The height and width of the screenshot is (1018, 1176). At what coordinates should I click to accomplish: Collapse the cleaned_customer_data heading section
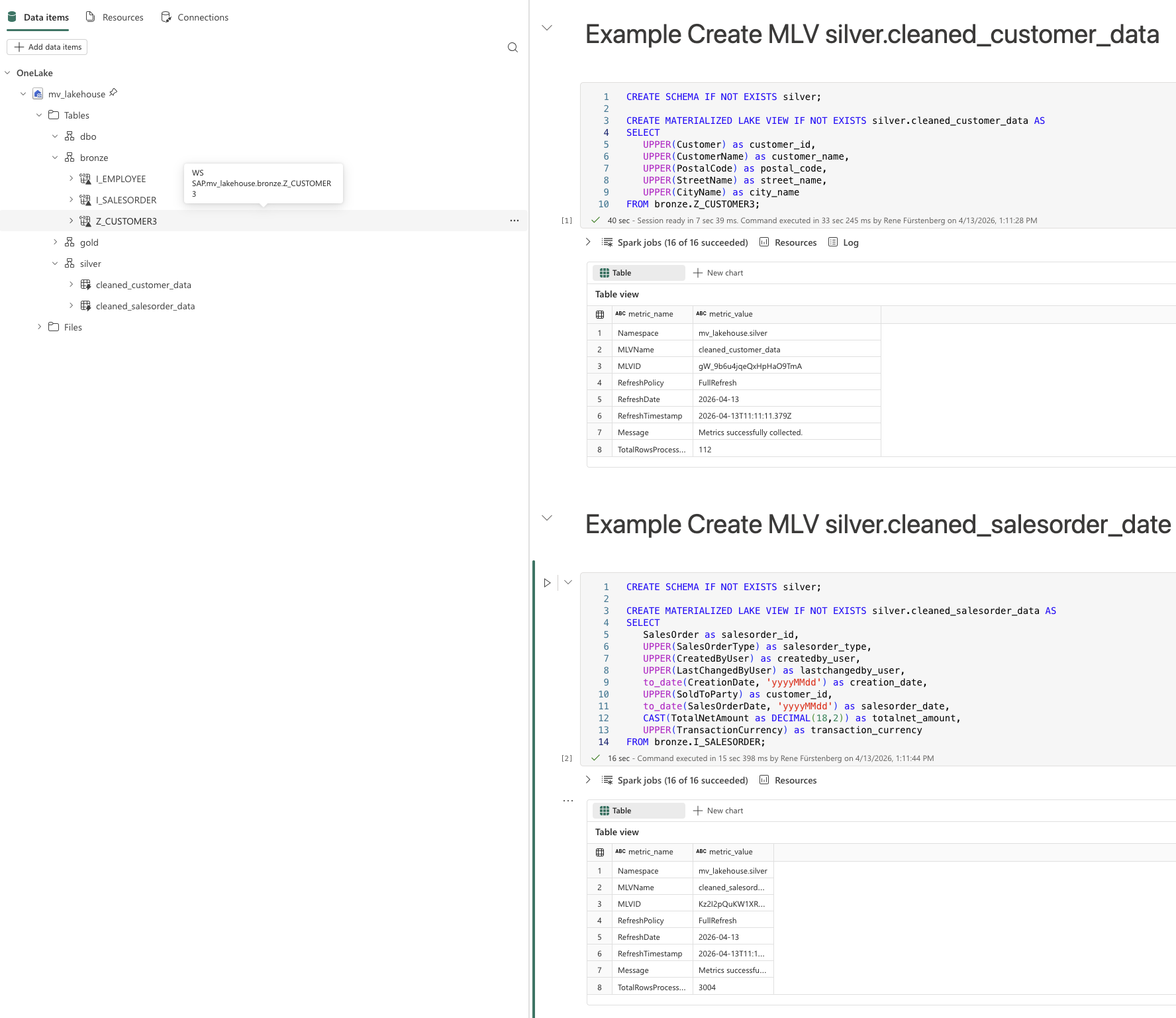pyautogui.click(x=547, y=28)
